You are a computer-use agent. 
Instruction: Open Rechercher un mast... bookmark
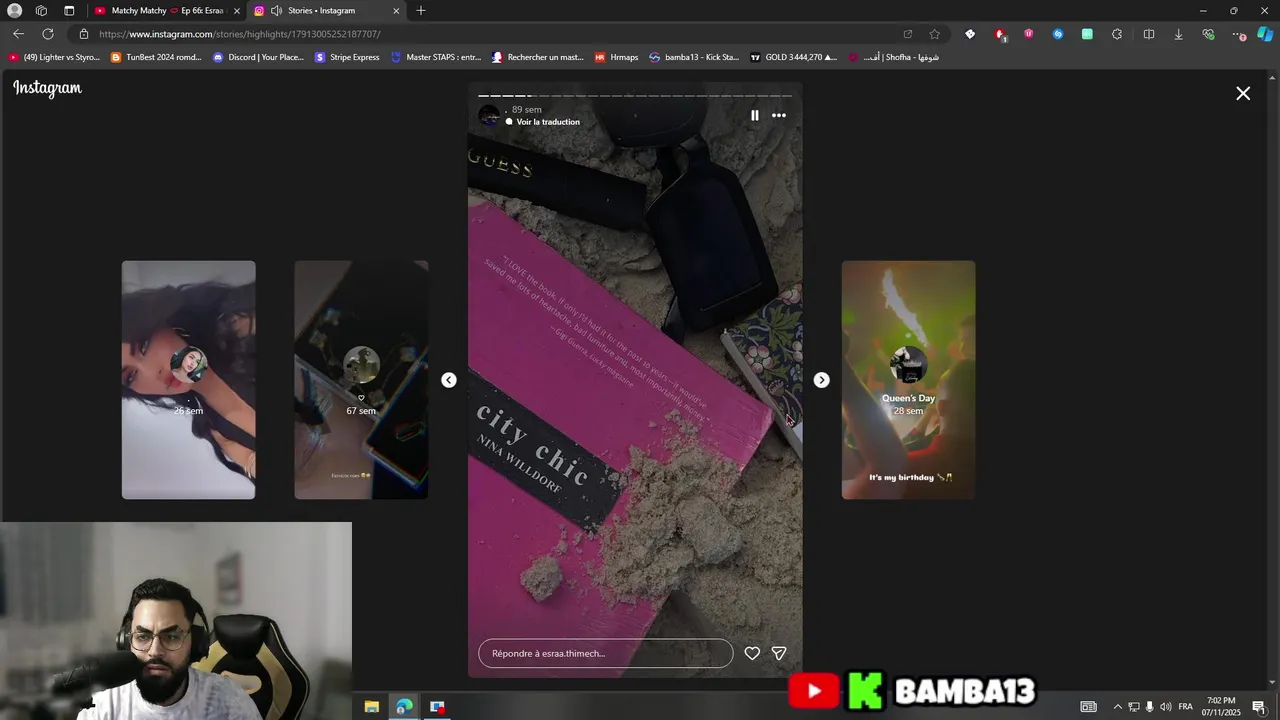point(537,57)
